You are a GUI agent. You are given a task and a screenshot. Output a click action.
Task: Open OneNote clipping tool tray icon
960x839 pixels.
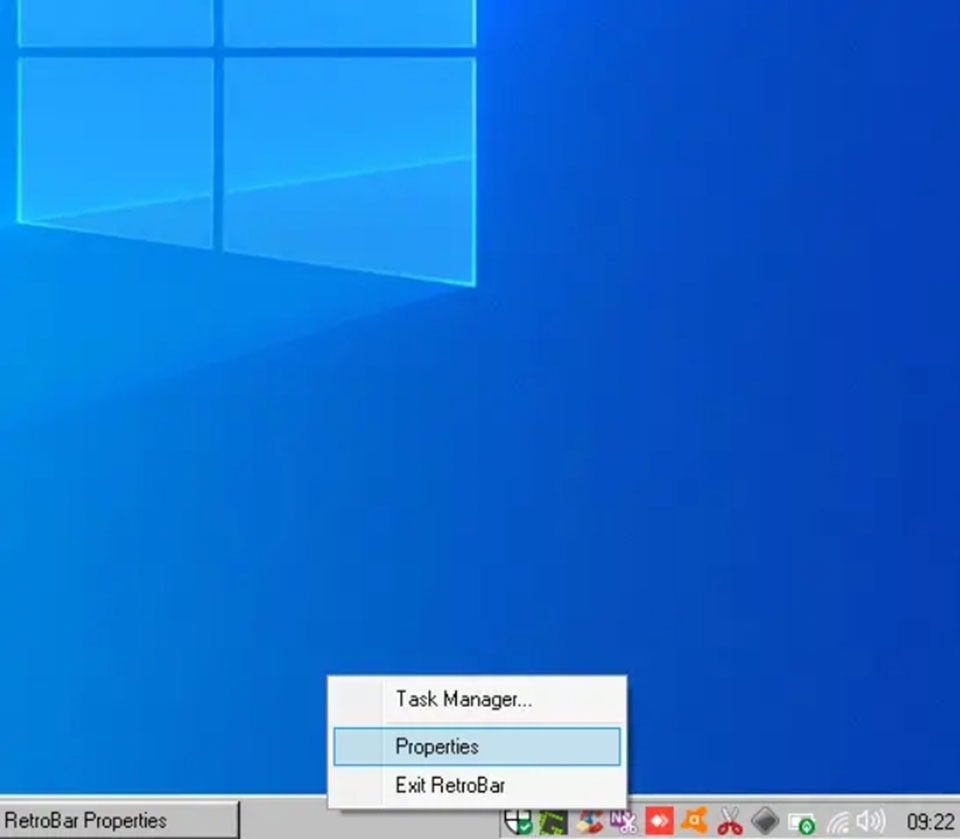[624, 821]
